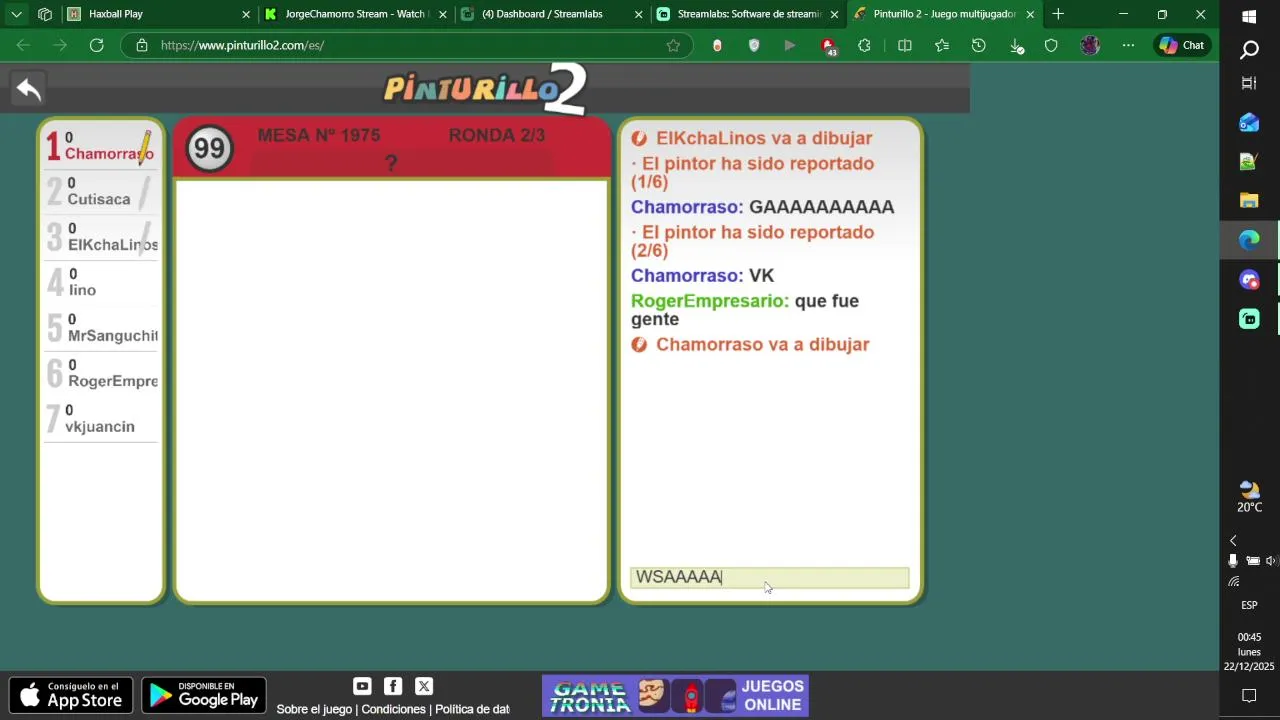Show hidden tray icons chevron
Viewport: 1280px width, 720px height.
click(x=1233, y=540)
